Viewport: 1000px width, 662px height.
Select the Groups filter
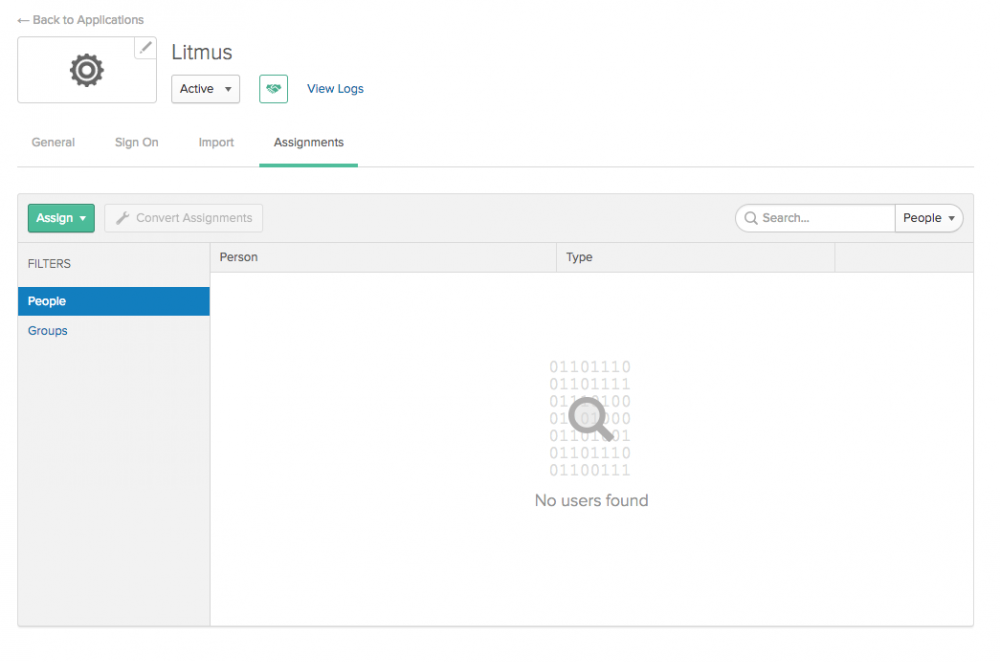48,331
